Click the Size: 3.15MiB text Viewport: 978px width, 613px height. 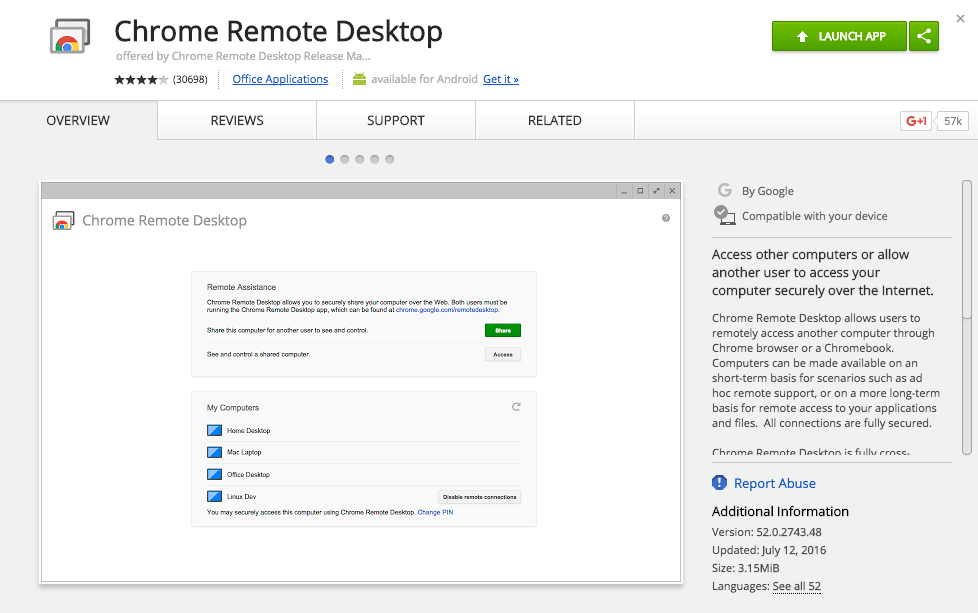tap(745, 568)
